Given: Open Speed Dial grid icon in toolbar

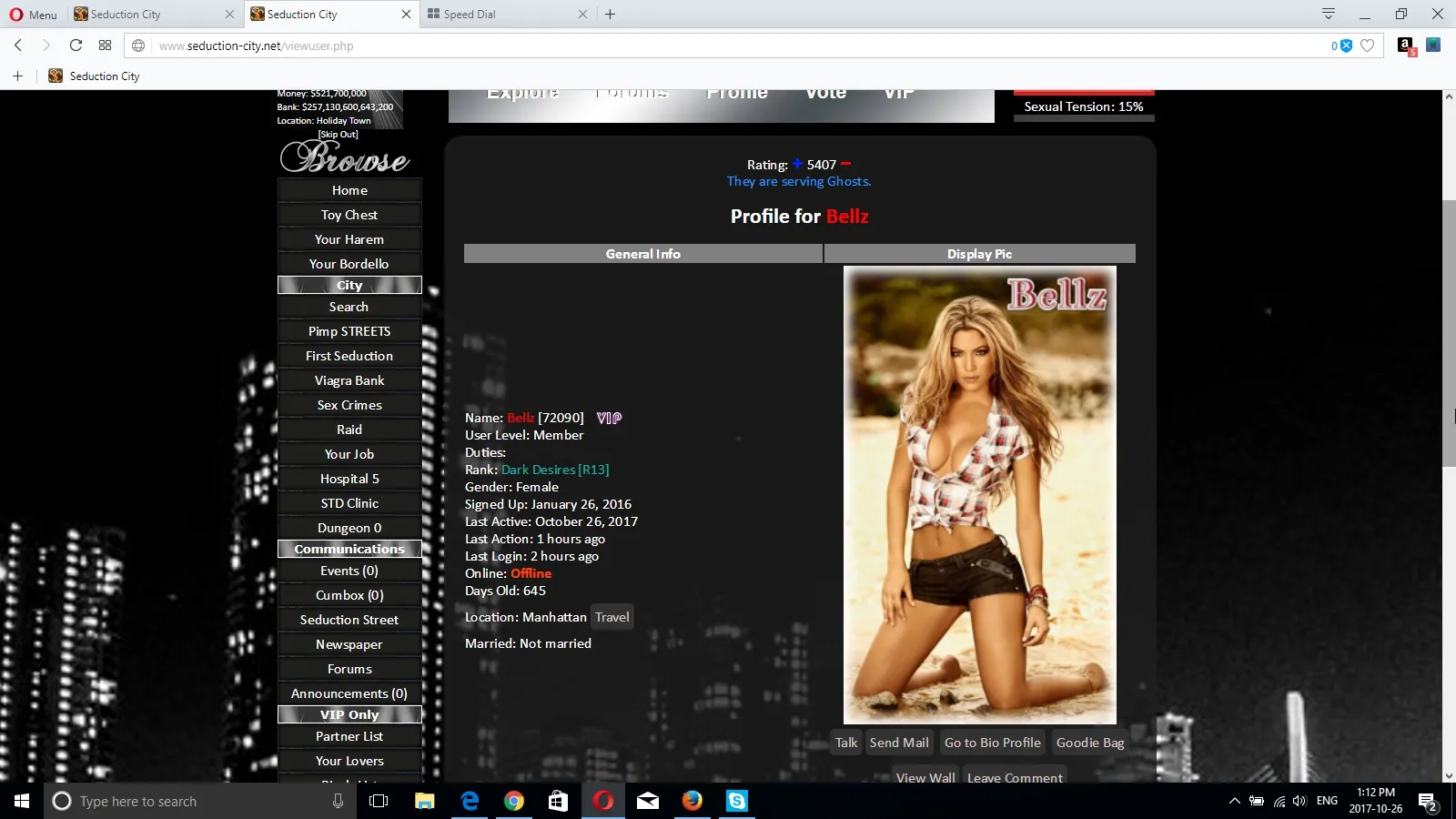Looking at the screenshot, I should [x=106, y=45].
